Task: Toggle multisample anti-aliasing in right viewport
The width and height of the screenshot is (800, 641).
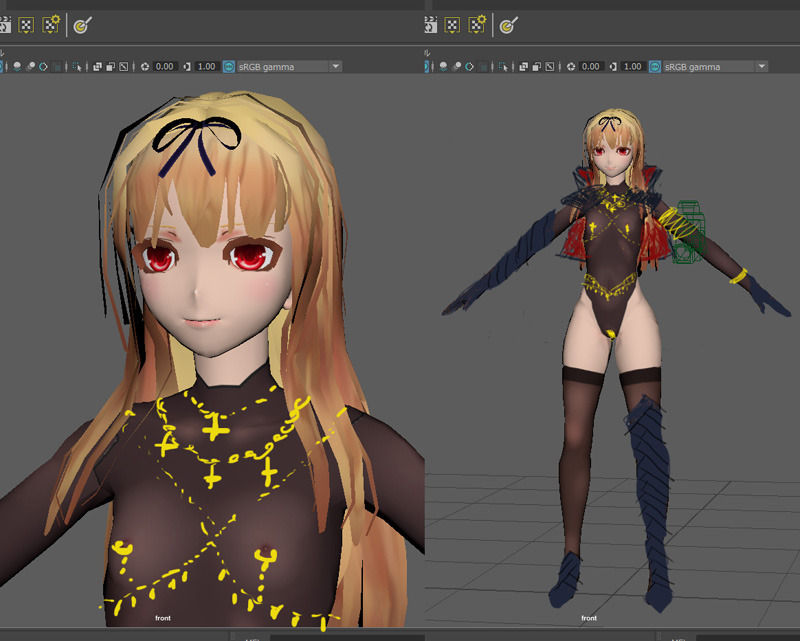Action: point(469,66)
